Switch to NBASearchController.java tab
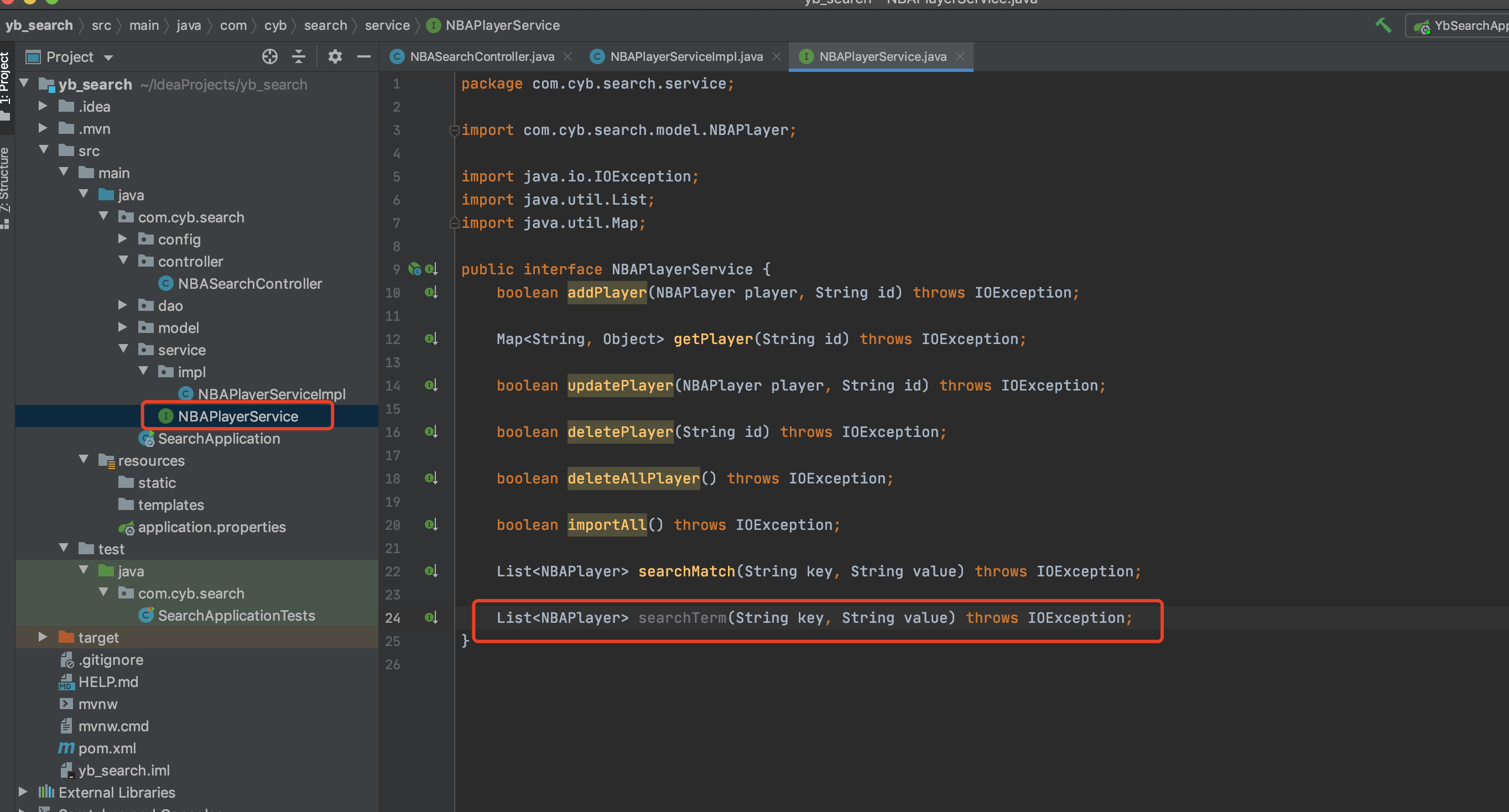This screenshot has width=1509, height=812. 482,57
